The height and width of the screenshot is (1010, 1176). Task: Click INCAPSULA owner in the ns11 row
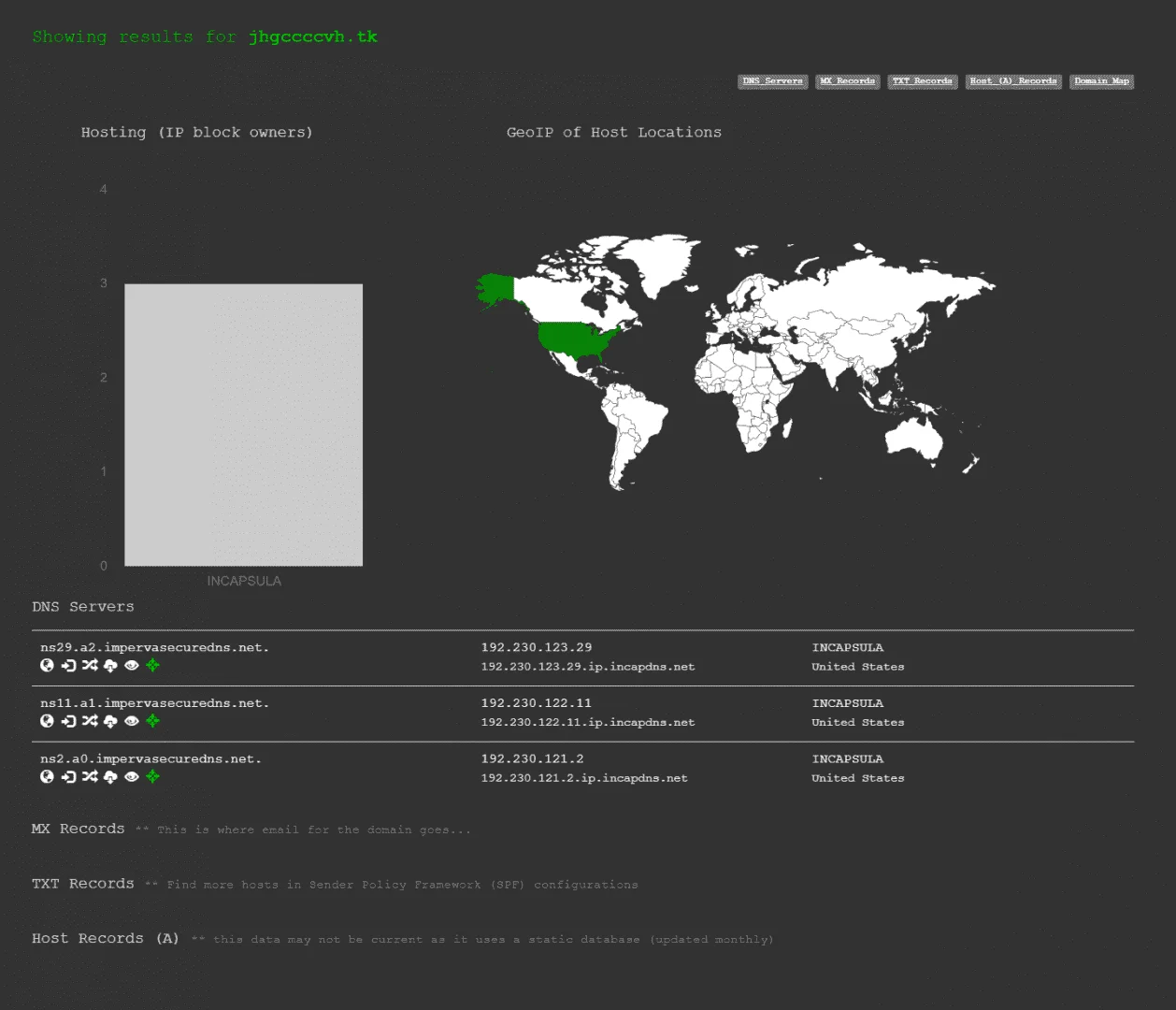click(848, 703)
